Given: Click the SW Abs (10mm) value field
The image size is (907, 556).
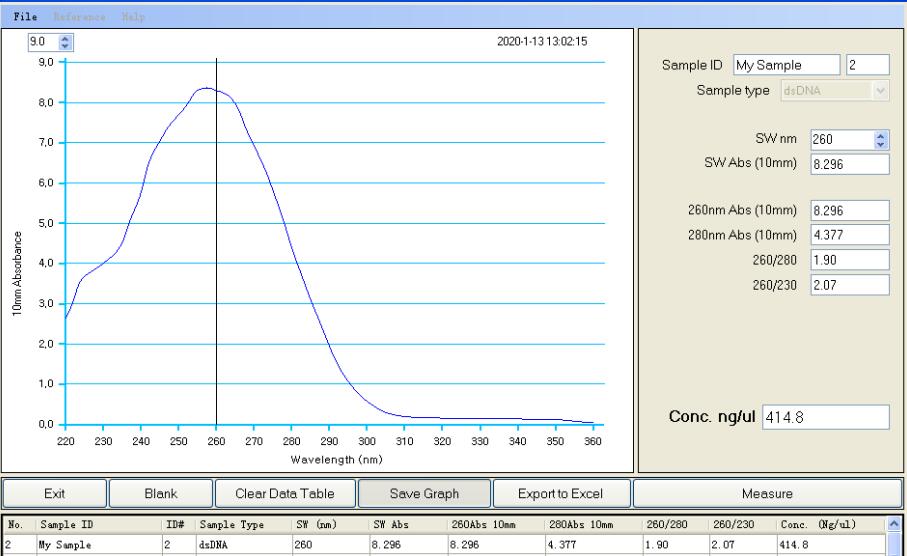Looking at the screenshot, I should [x=849, y=164].
